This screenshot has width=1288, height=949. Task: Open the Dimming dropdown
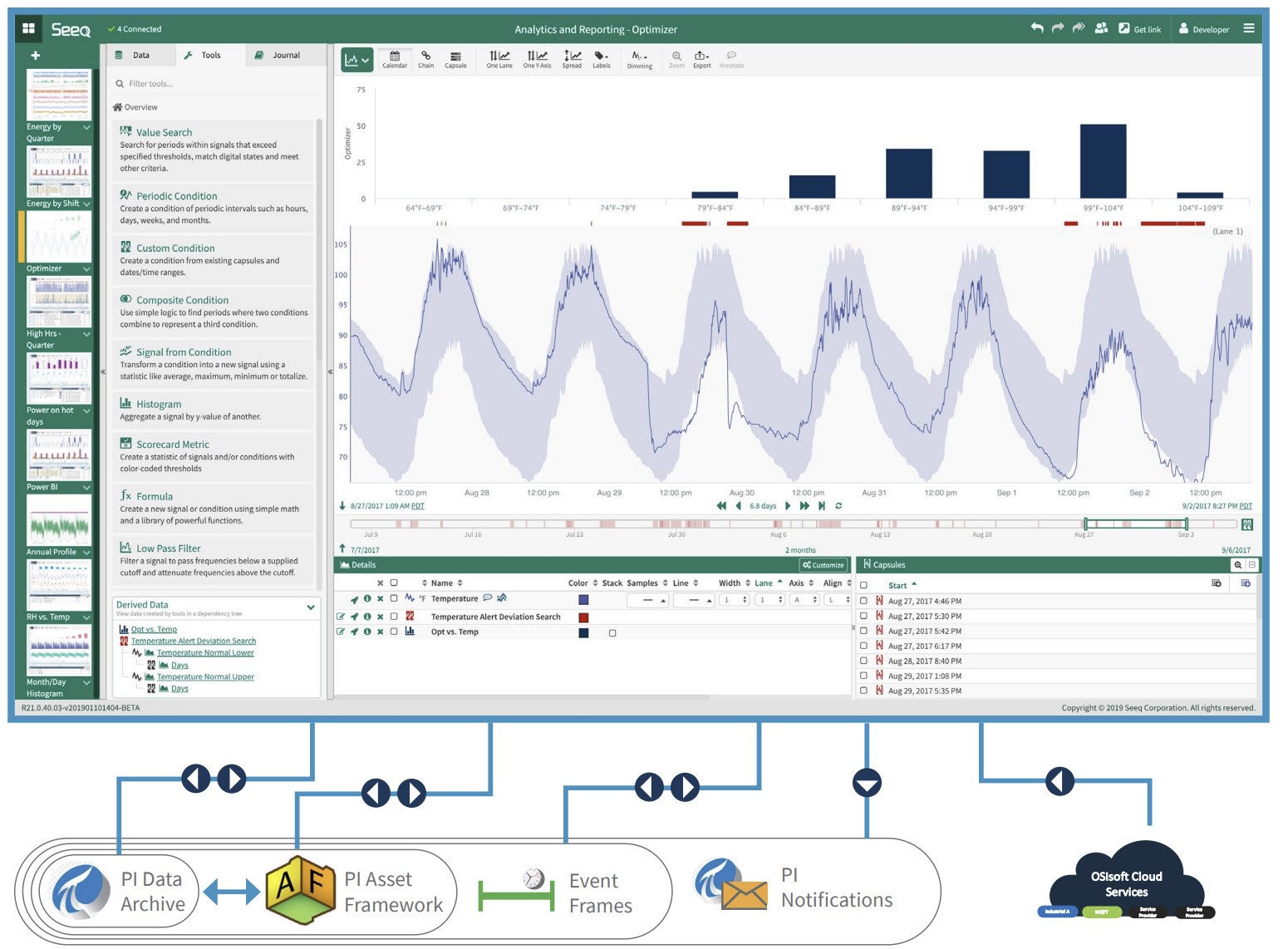click(x=640, y=59)
